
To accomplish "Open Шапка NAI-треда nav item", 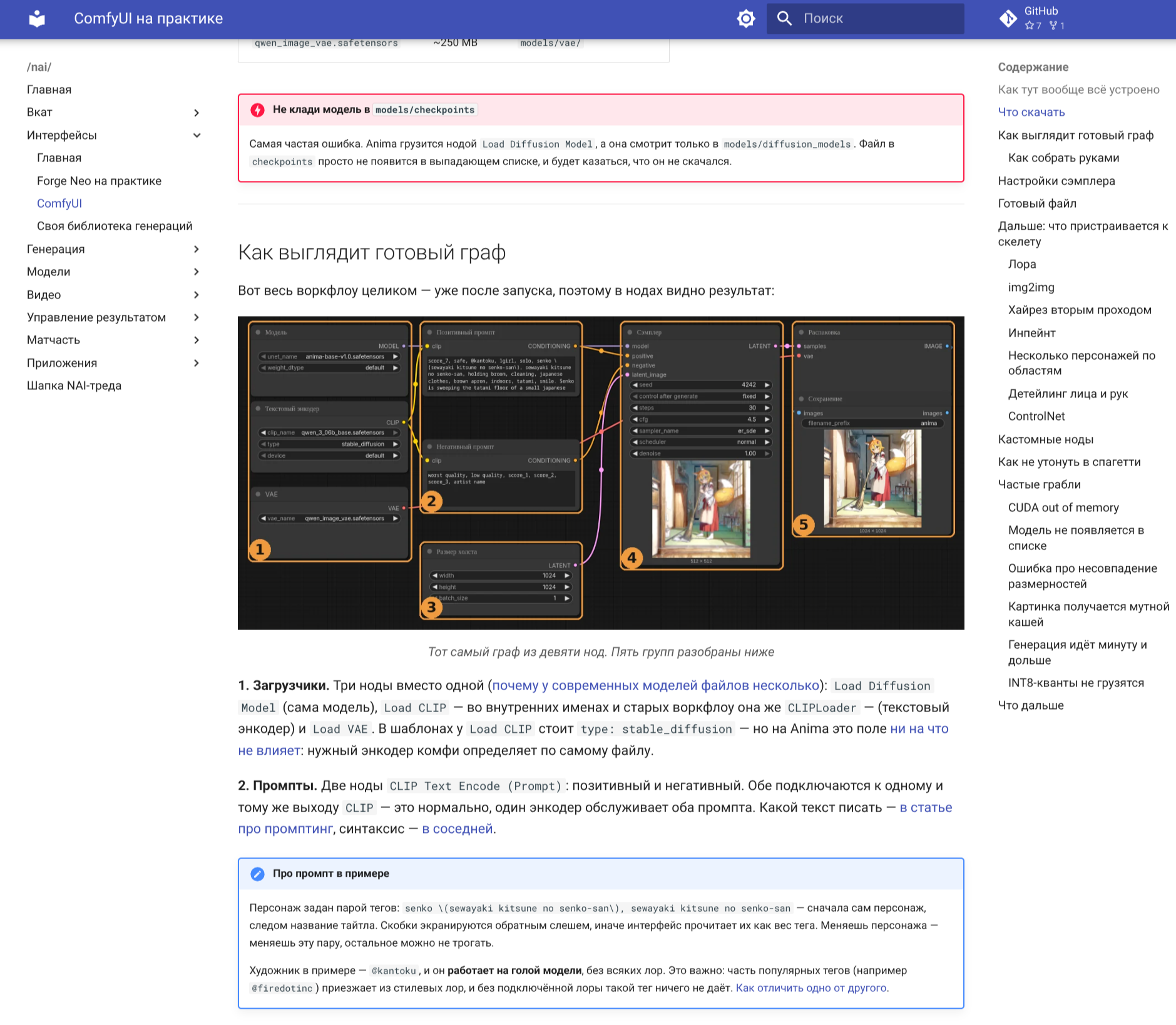I will coord(74,385).
